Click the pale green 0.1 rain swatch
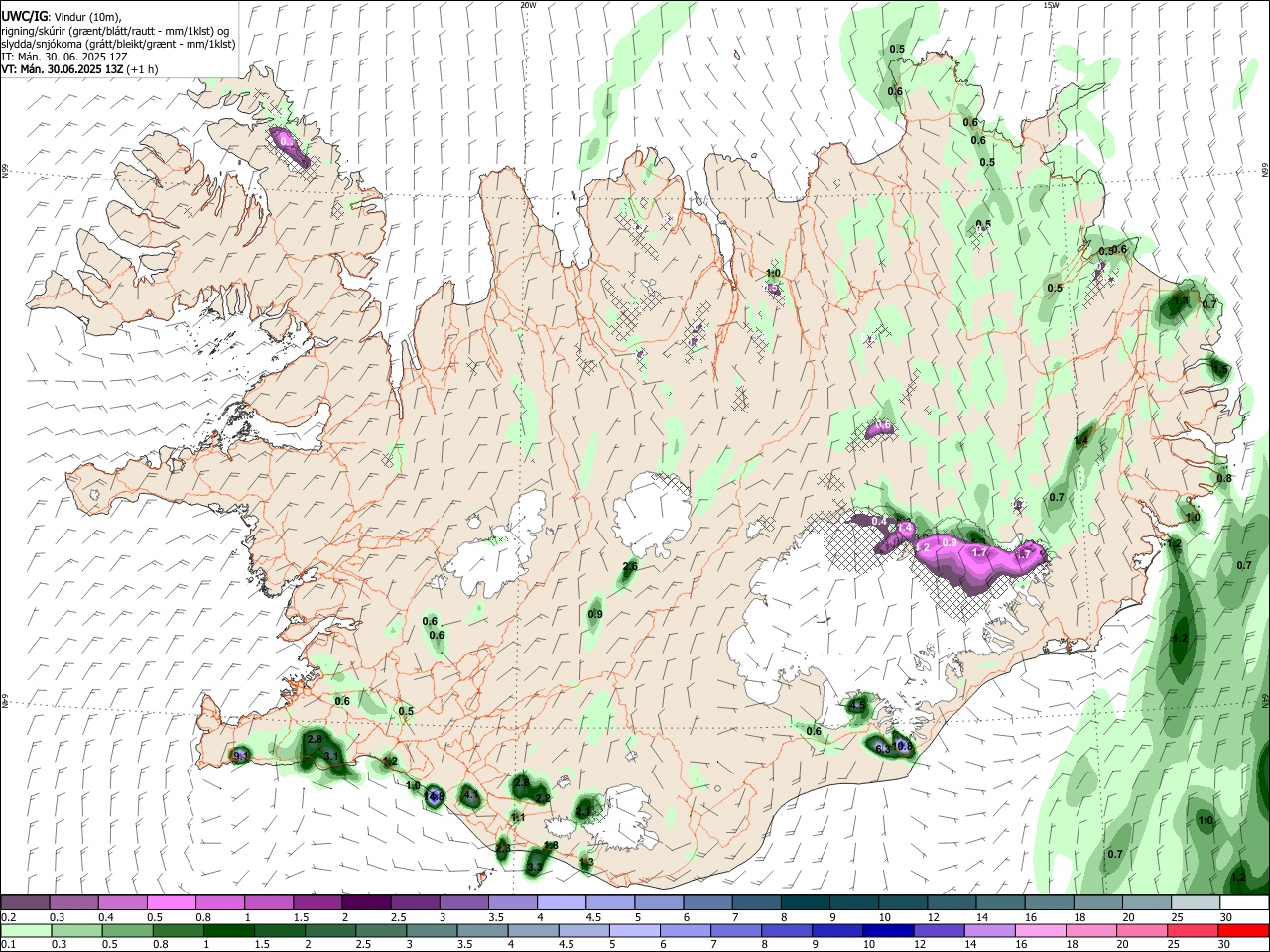This screenshot has width=1270, height=952. click(x=26, y=930)
